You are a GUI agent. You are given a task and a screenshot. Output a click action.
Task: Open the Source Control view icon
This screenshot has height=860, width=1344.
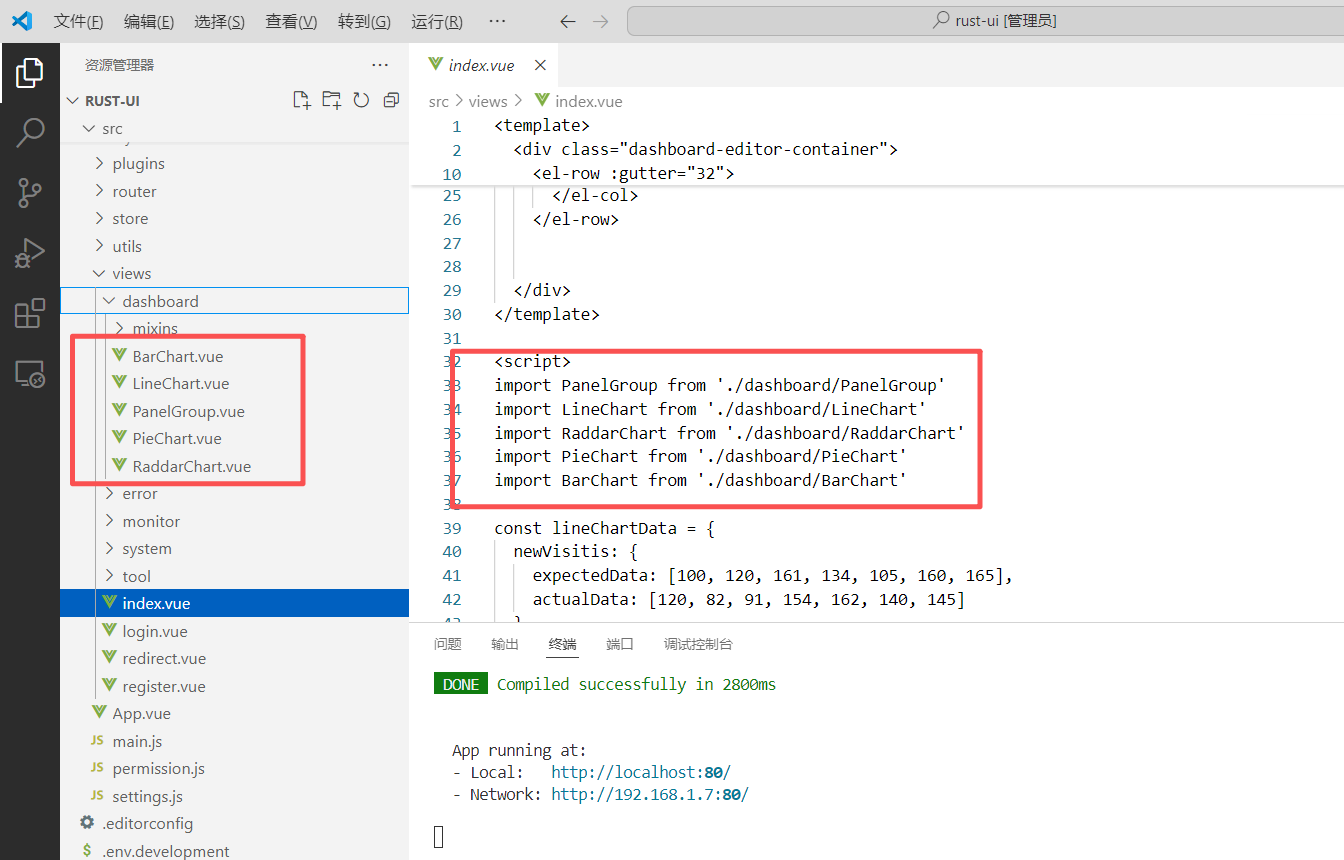point(30,193)
